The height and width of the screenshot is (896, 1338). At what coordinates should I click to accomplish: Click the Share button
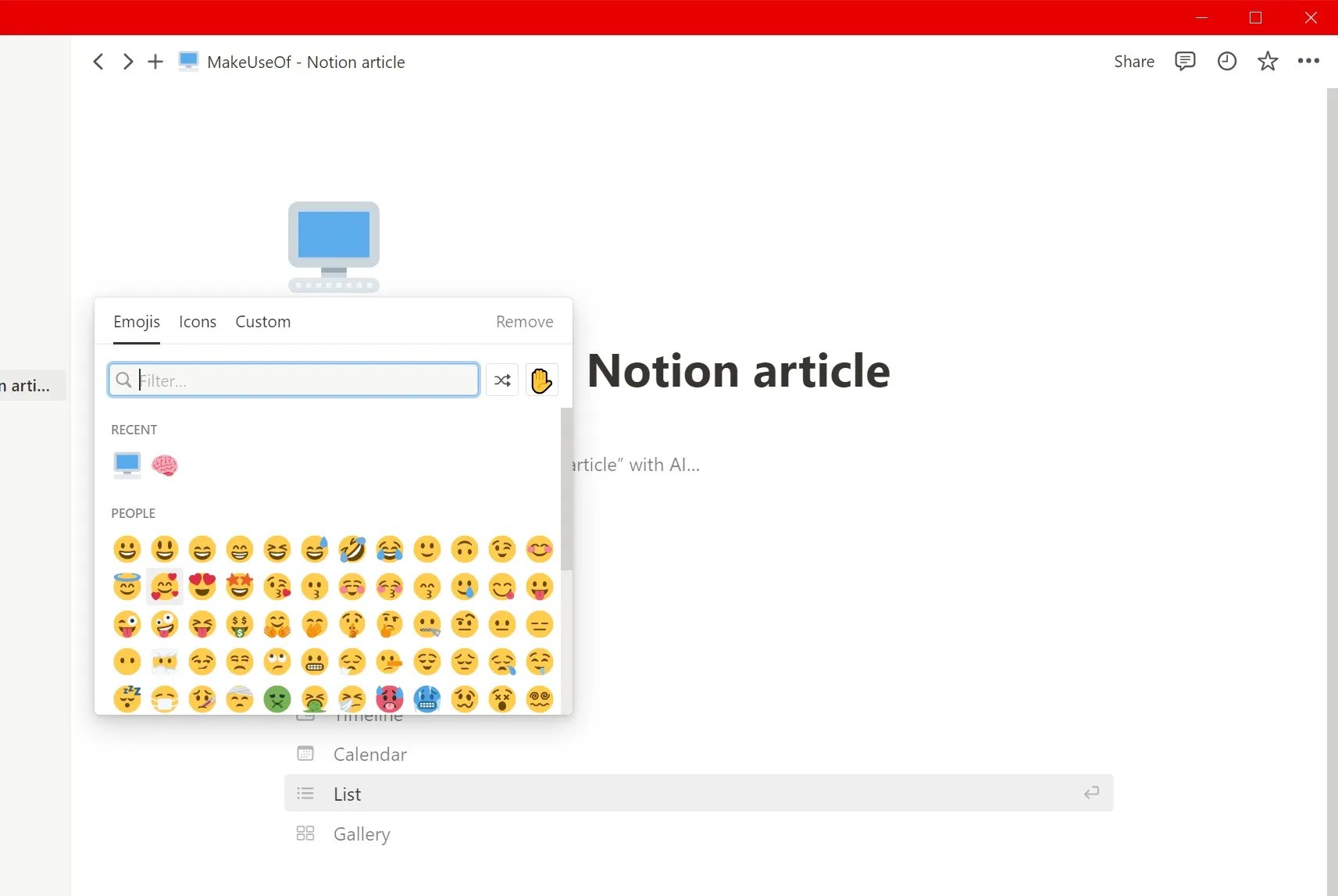tap(1134, 61)
